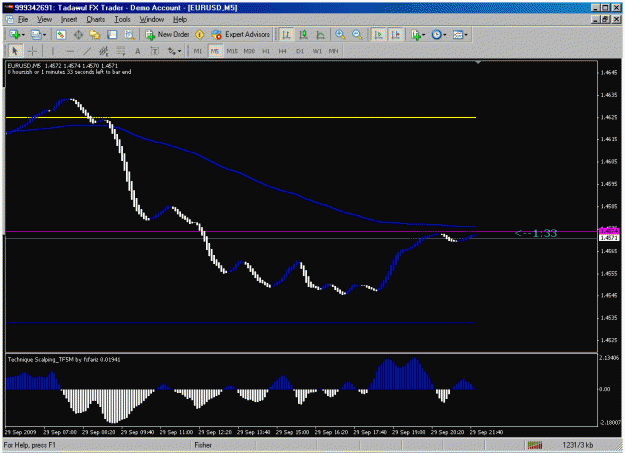Switch to H4 timeframe
This screenshot has width=625, height=453.
(x=283, y=51)
